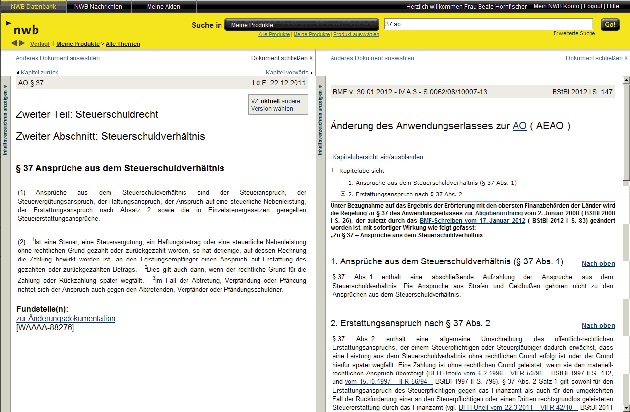The width and height of the screenshot is (630, 412).
Task: Click the Kapitel zurück arrow
Action: point(40,73)
